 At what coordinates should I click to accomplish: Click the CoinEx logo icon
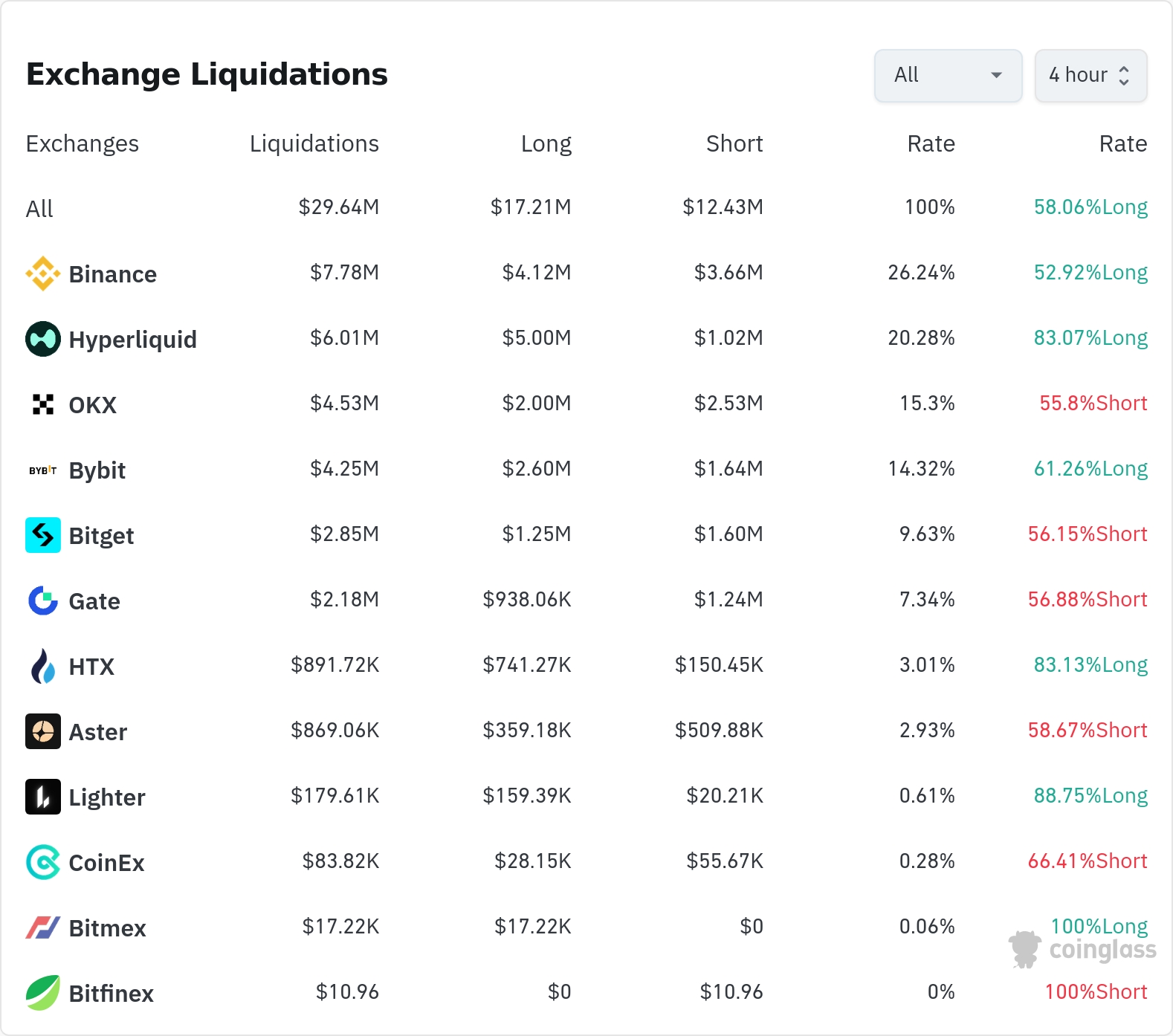[43, 862]
